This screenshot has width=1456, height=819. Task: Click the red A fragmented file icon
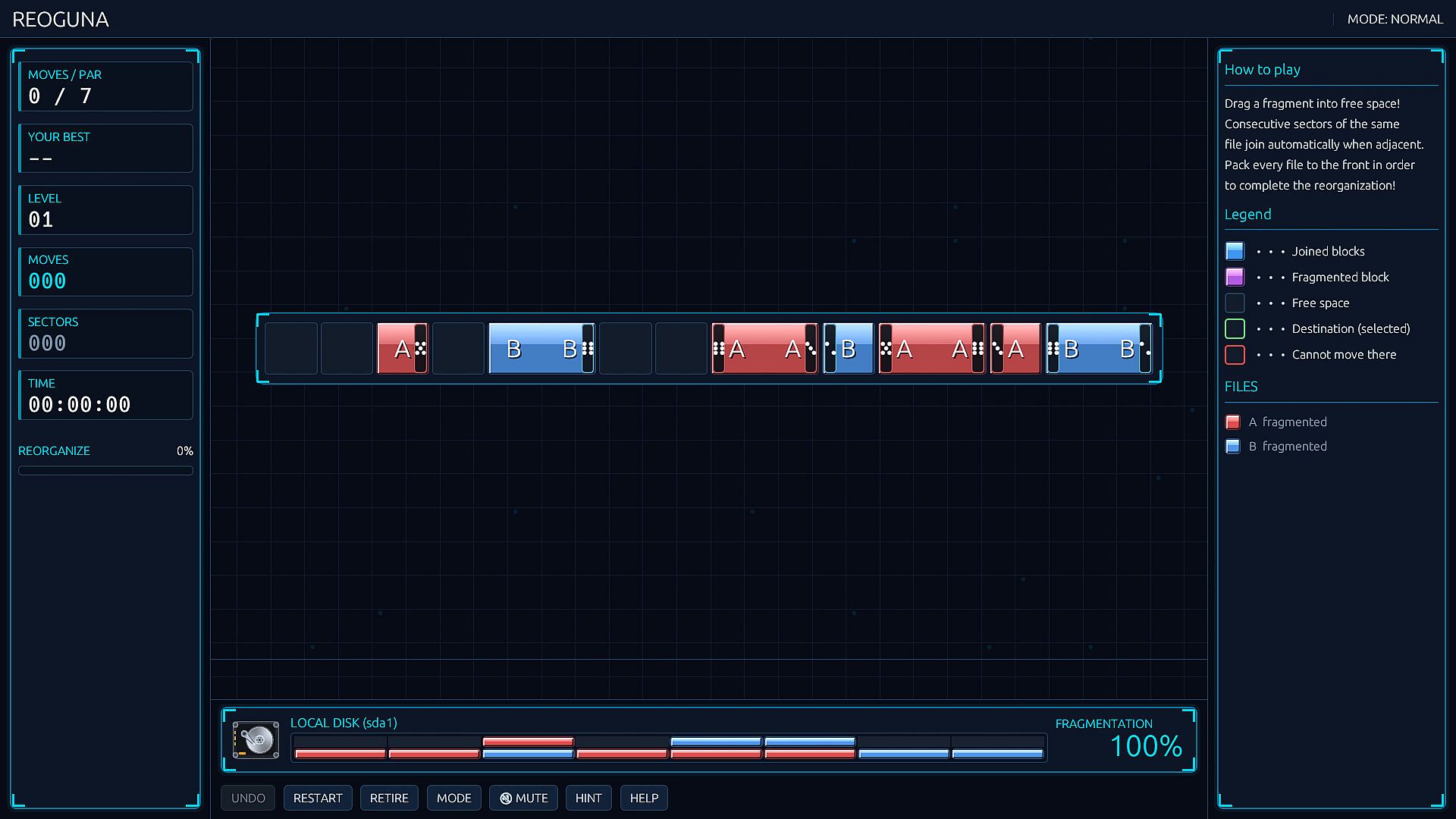1233,422
